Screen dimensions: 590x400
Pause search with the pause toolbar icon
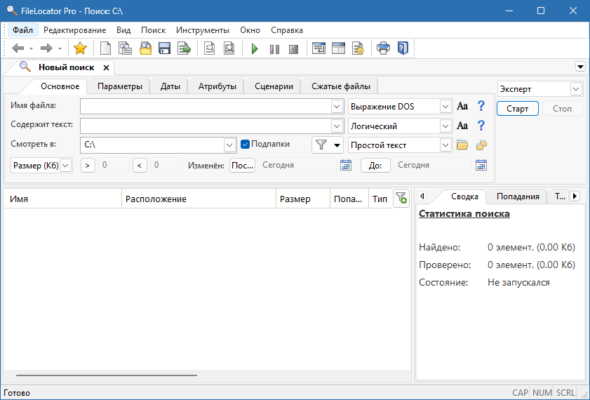pyautogui.click(x=274, y=49)
